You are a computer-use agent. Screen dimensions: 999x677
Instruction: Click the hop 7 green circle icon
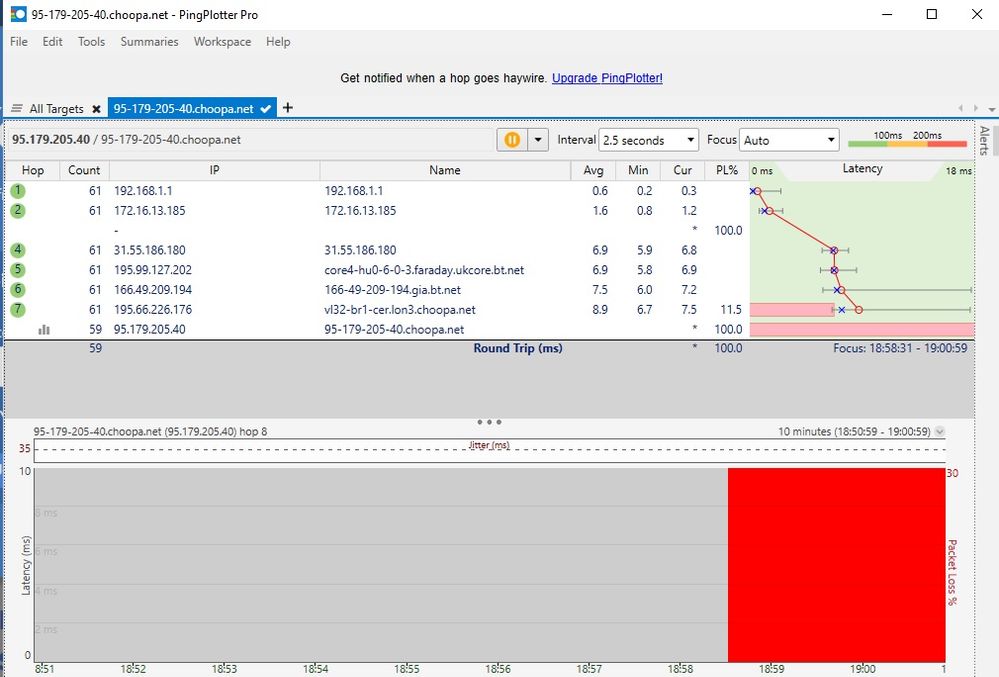(18, 309)
